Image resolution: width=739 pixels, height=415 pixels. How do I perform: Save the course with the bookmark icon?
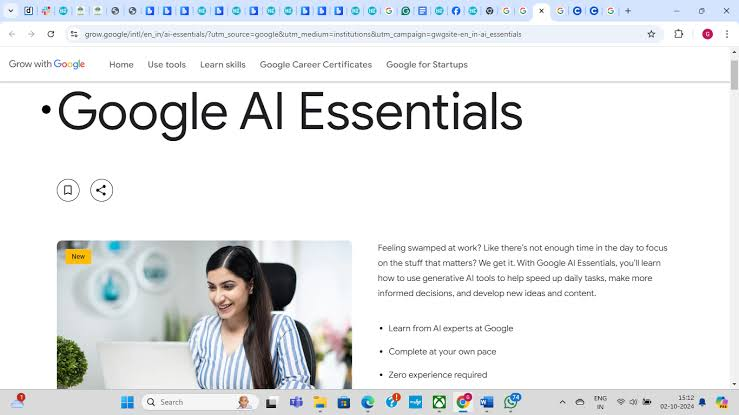[68, 190]
